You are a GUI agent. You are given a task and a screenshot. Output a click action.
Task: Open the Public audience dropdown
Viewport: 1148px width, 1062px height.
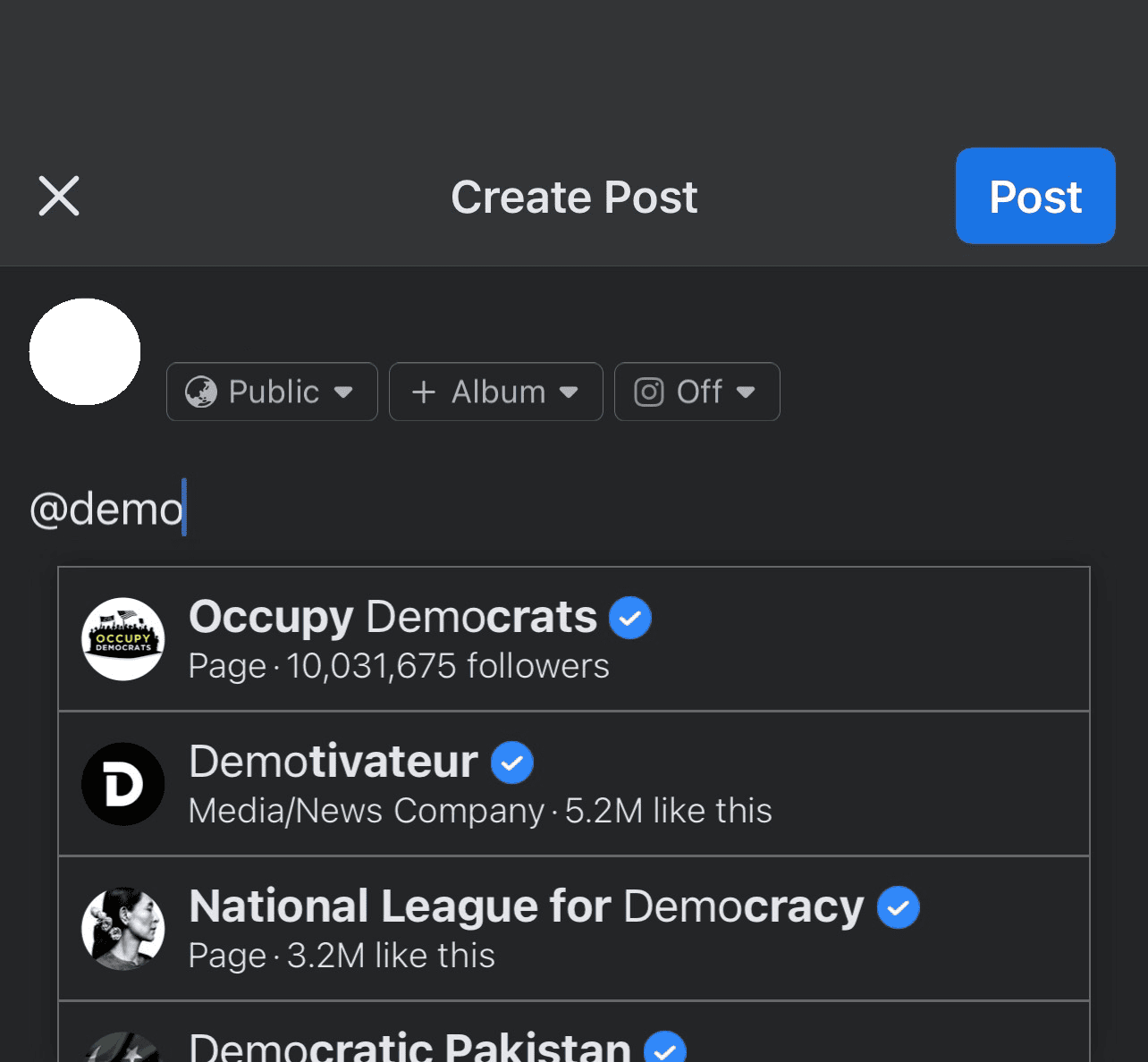coord(272,392)
